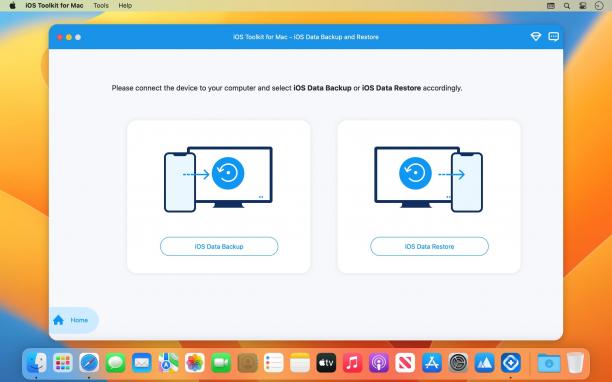Open the feedback chat bubble icon
Viewport: 612px width, 382px height.
[553, 37]
